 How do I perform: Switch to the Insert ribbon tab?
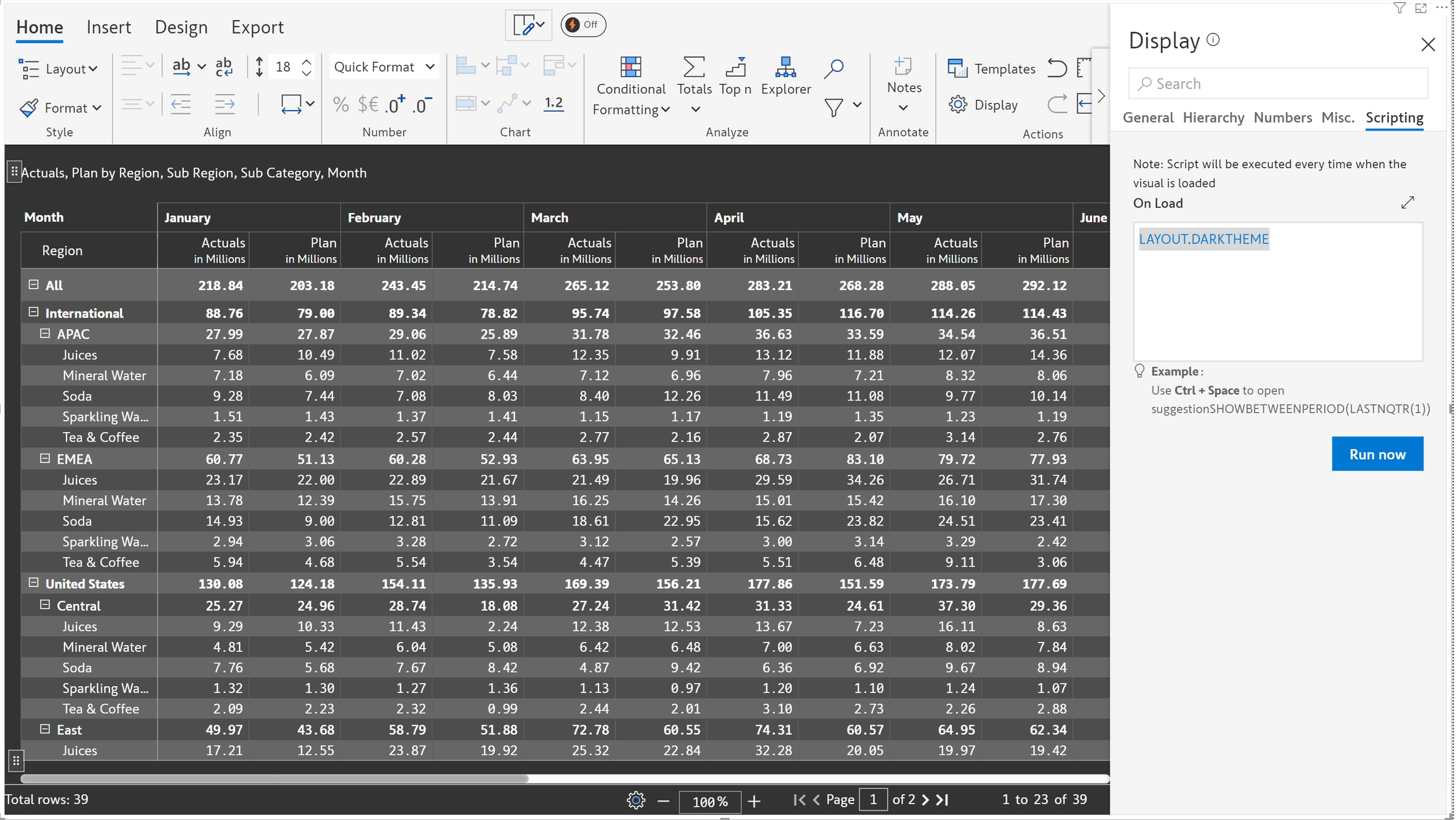[109, 27]
